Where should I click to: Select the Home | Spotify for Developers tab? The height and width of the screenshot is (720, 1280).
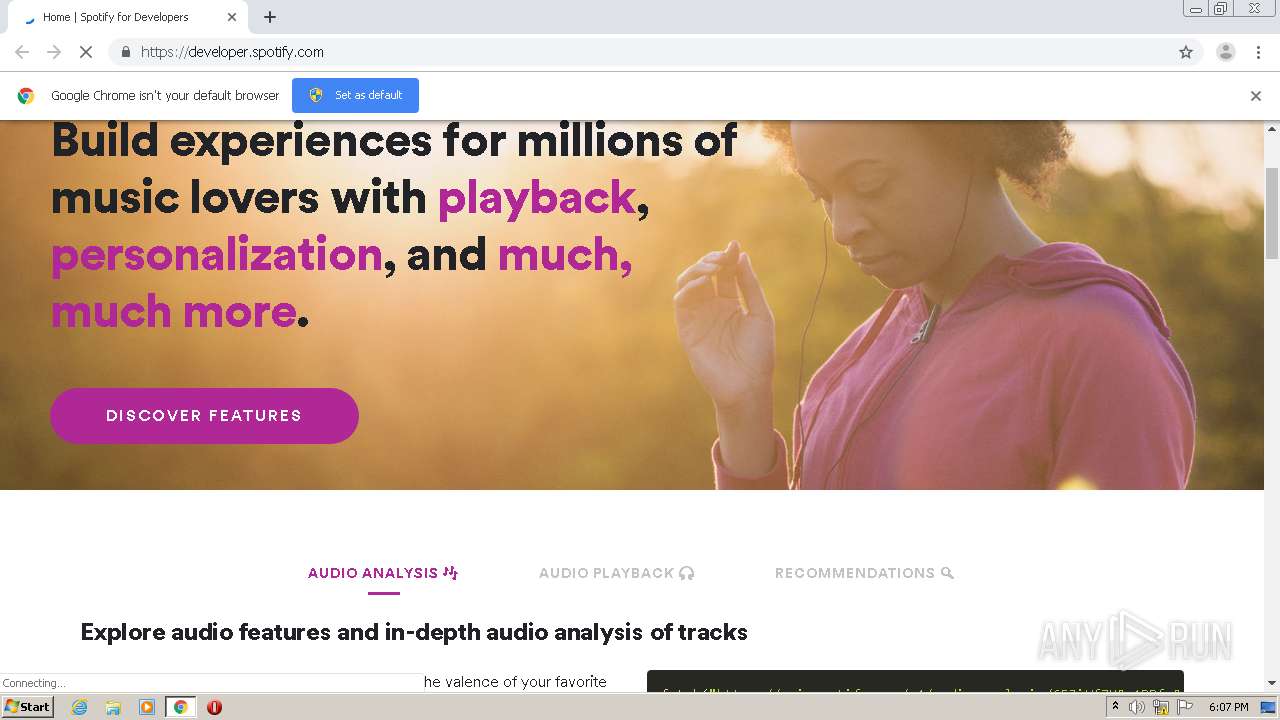pyautogui.click(x=130, y=17)
